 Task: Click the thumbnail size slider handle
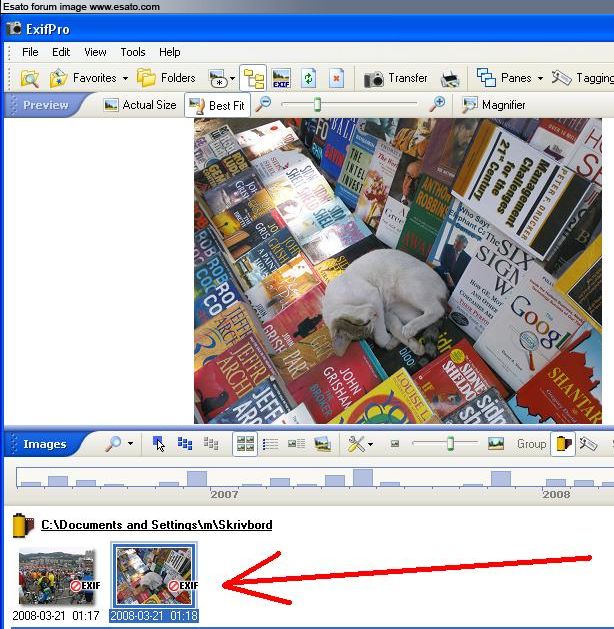pyautogui.click(x=450, y=443)
